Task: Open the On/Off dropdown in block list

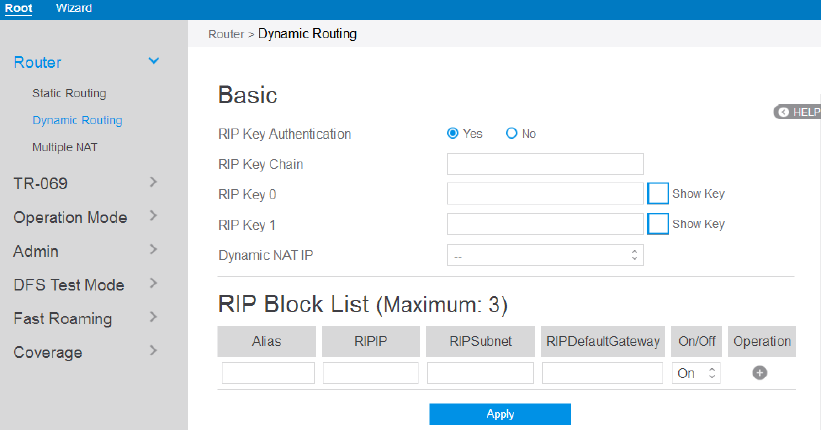Action: [697, 373]
